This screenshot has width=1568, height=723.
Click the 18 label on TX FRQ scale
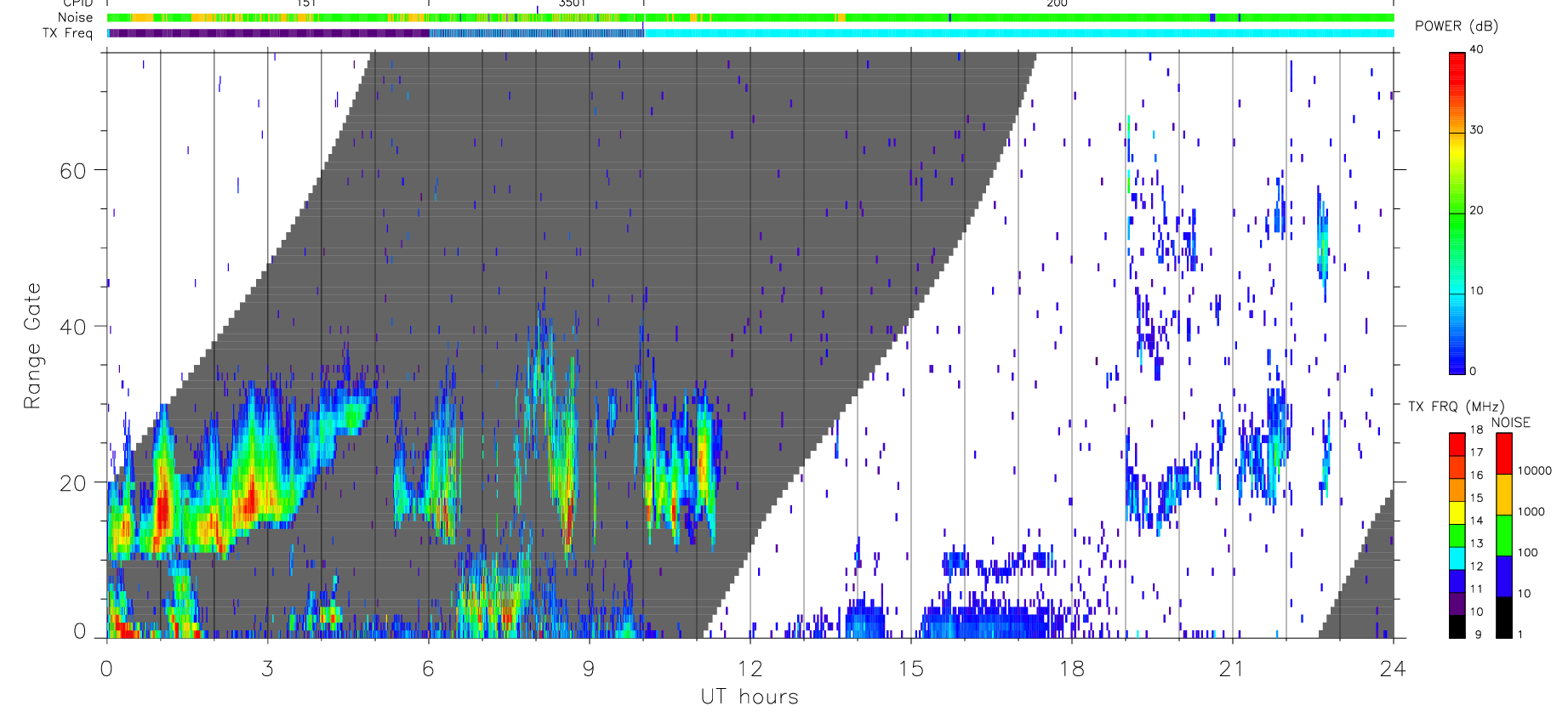1476,430
